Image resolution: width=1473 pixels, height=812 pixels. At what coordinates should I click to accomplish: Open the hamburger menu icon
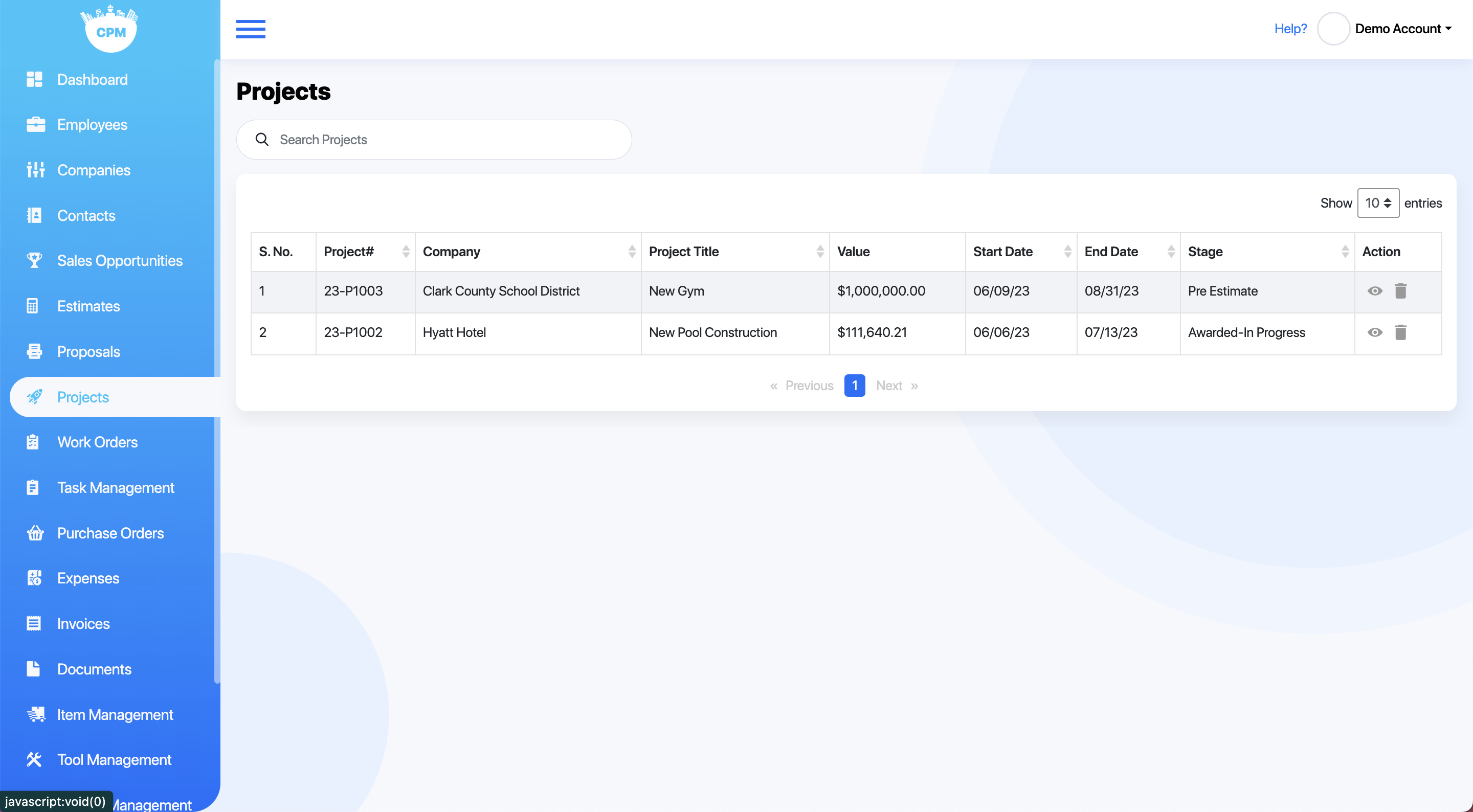[251, 29]
